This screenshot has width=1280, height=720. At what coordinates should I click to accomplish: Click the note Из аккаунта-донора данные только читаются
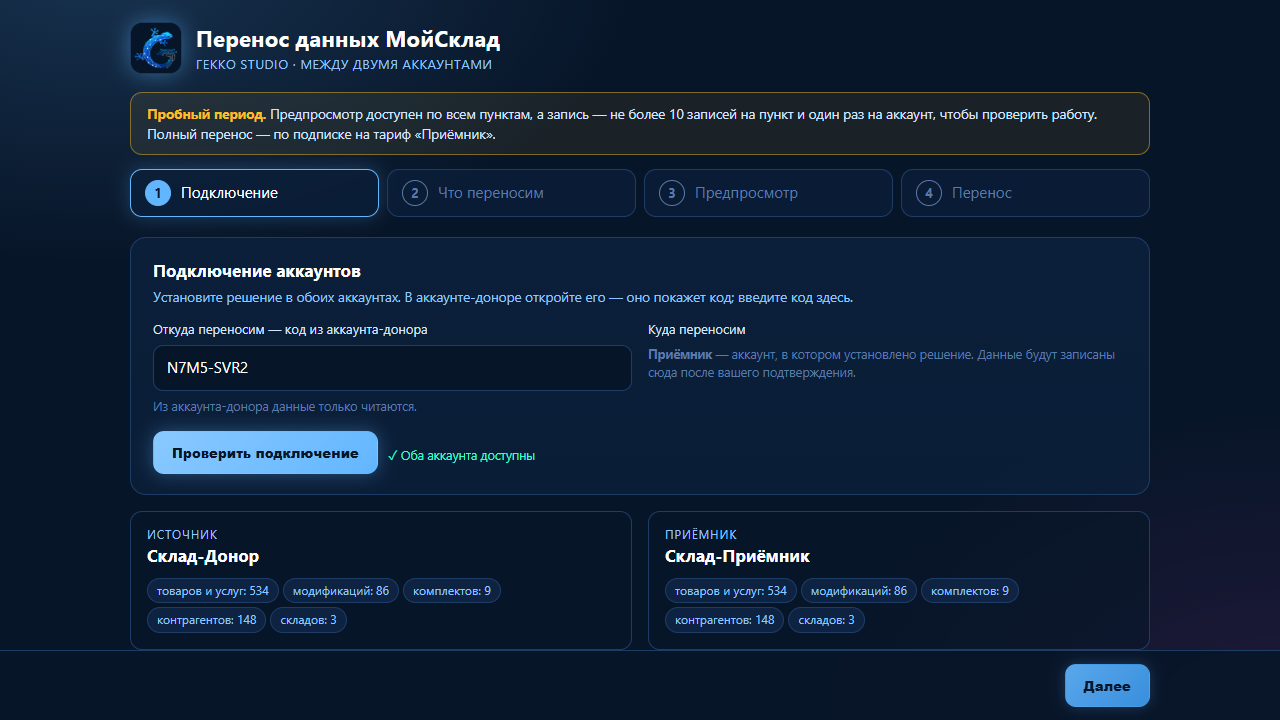coord(285,407)
